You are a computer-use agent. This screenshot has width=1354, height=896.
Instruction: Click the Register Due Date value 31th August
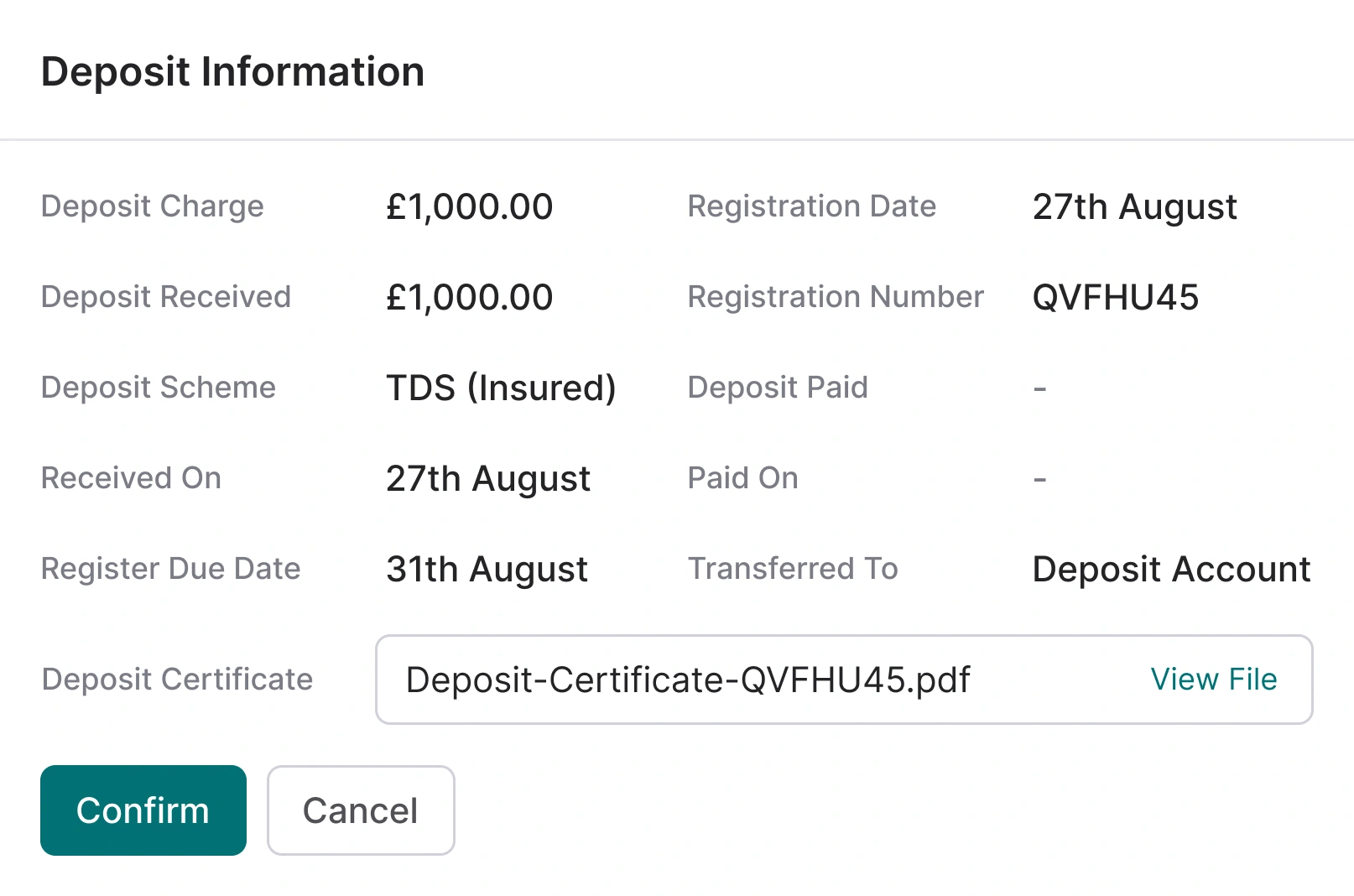(487, 569)
